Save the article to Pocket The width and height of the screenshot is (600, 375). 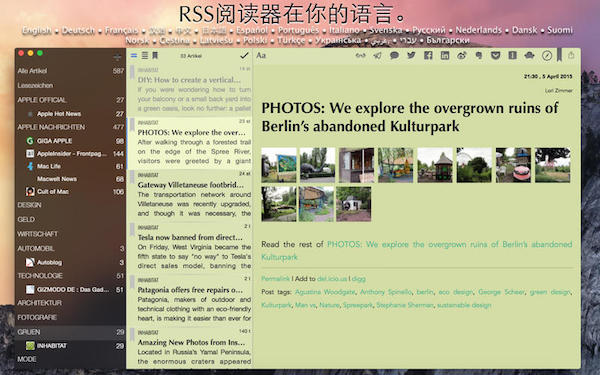tap(496, 55)
